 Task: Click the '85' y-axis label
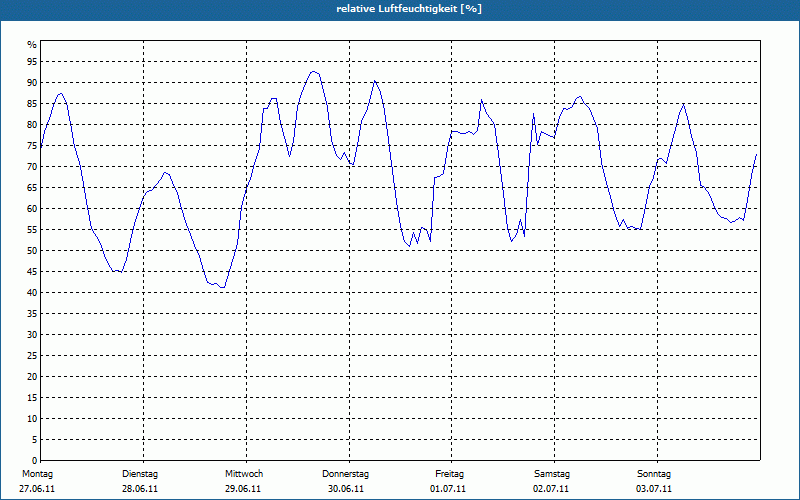[32, 104]
